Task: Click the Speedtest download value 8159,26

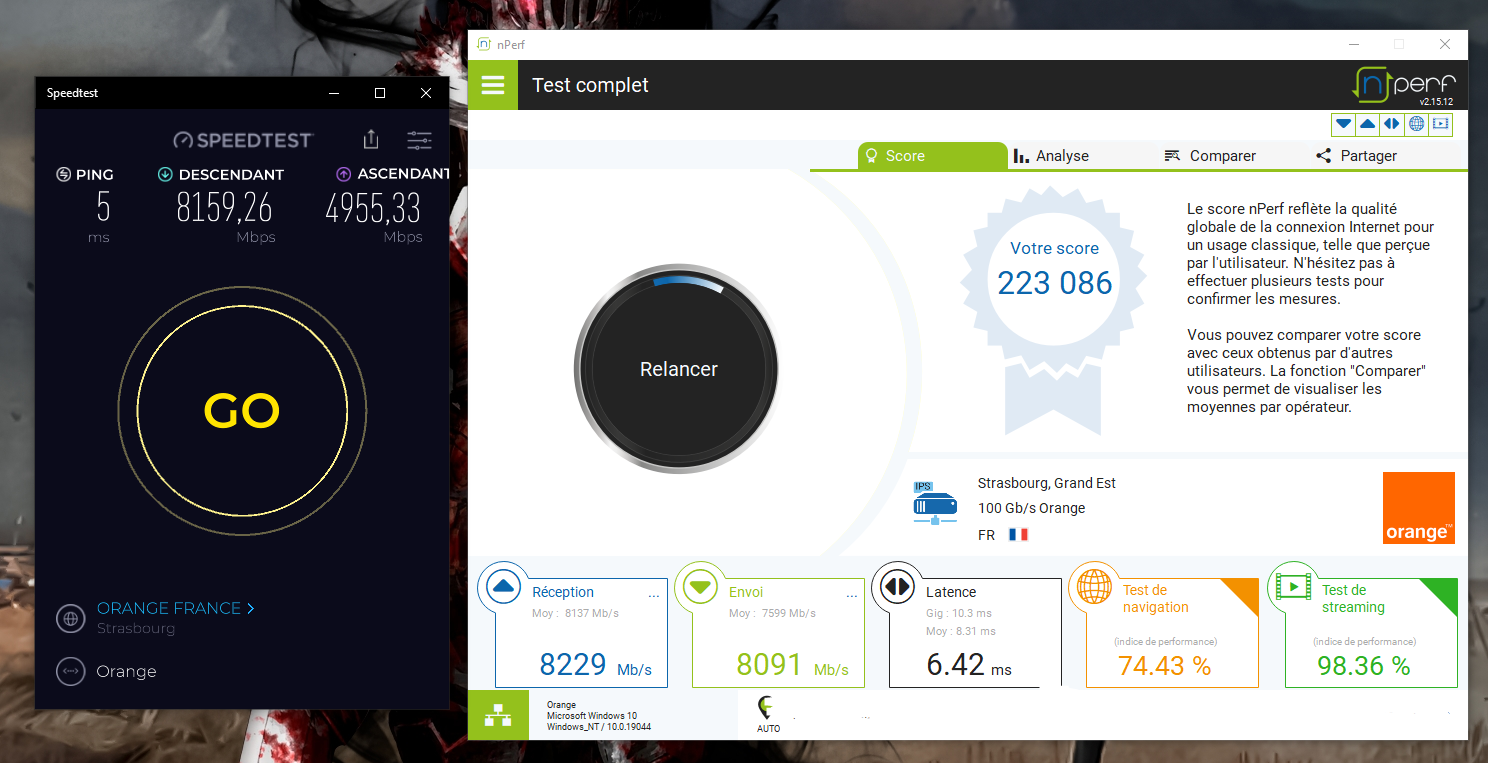Action: 224,208
